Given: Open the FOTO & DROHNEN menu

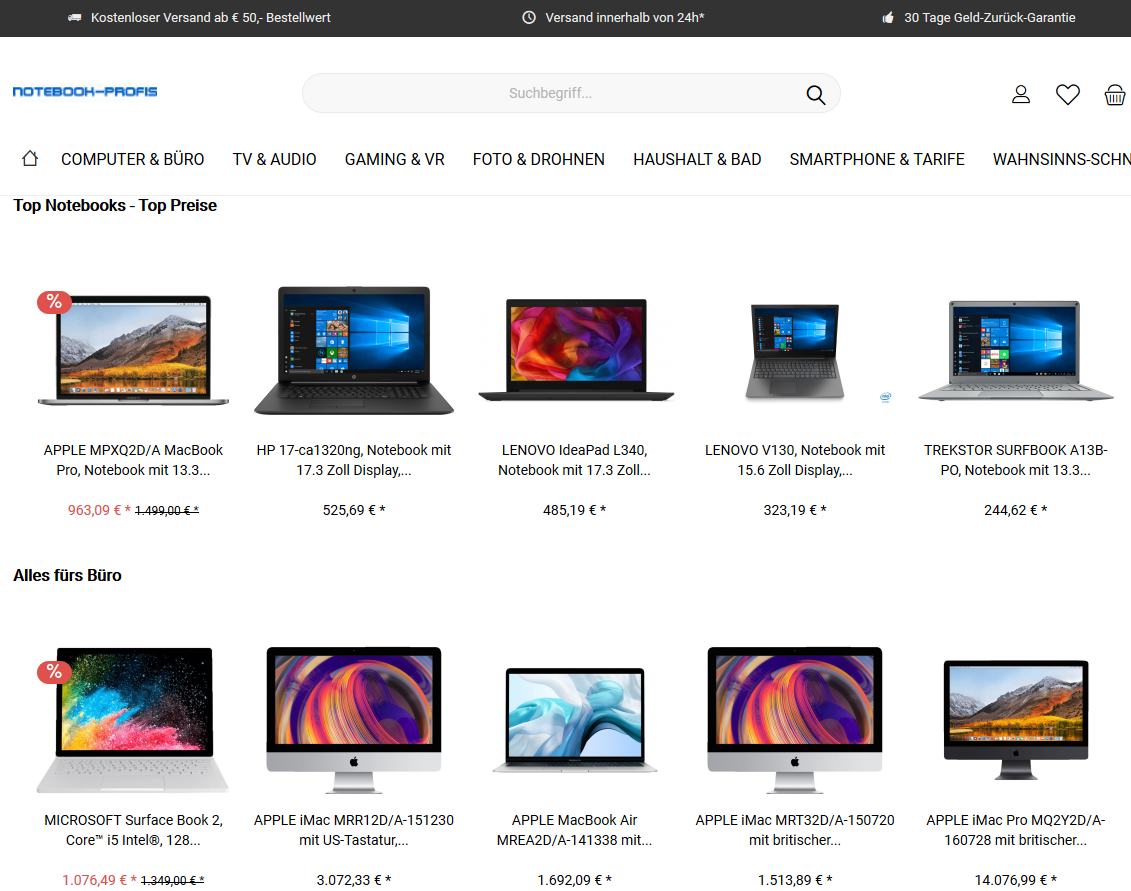Looking at the screenshot, I should (539, 159).
